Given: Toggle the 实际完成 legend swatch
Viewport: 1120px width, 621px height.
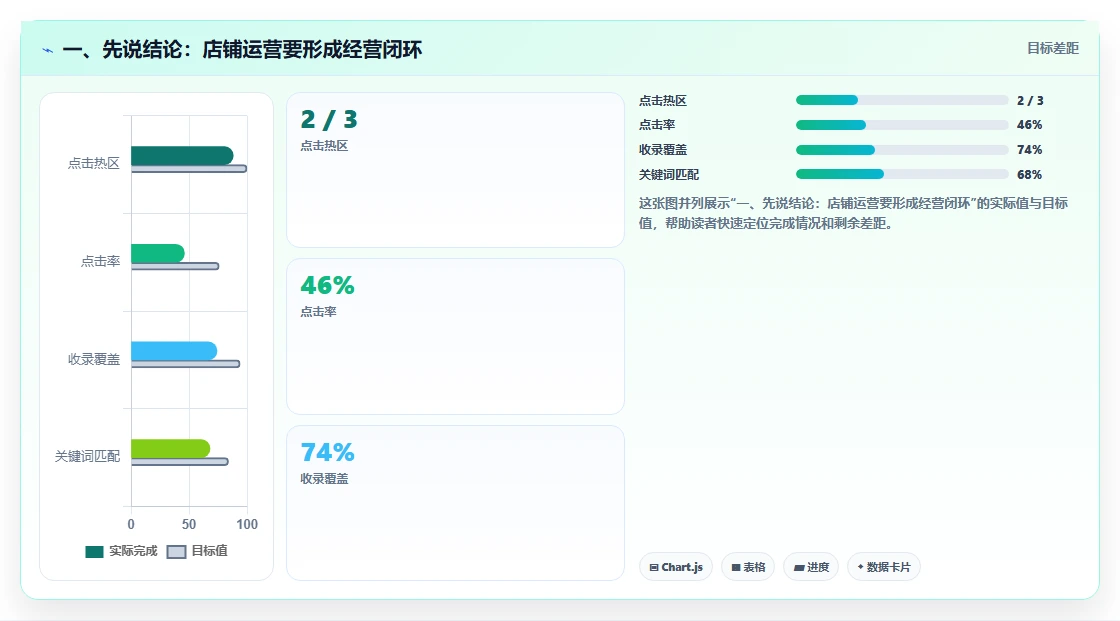Looking at the screenshot, I should pyautogui.click(x=94, y=551).
